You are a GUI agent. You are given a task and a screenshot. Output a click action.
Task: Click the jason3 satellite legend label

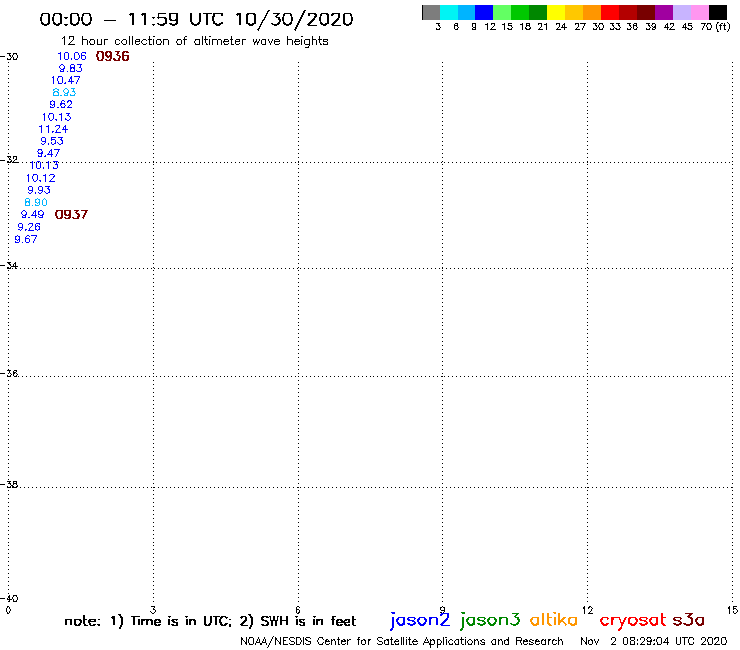coord(490,620)
